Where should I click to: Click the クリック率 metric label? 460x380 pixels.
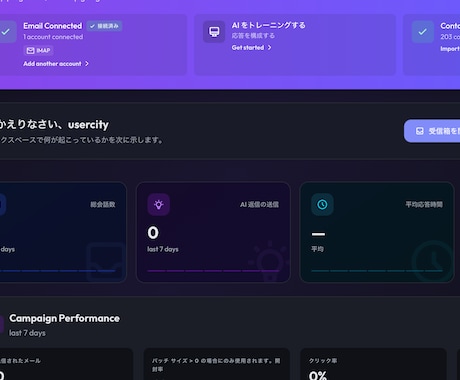[323, 361]
